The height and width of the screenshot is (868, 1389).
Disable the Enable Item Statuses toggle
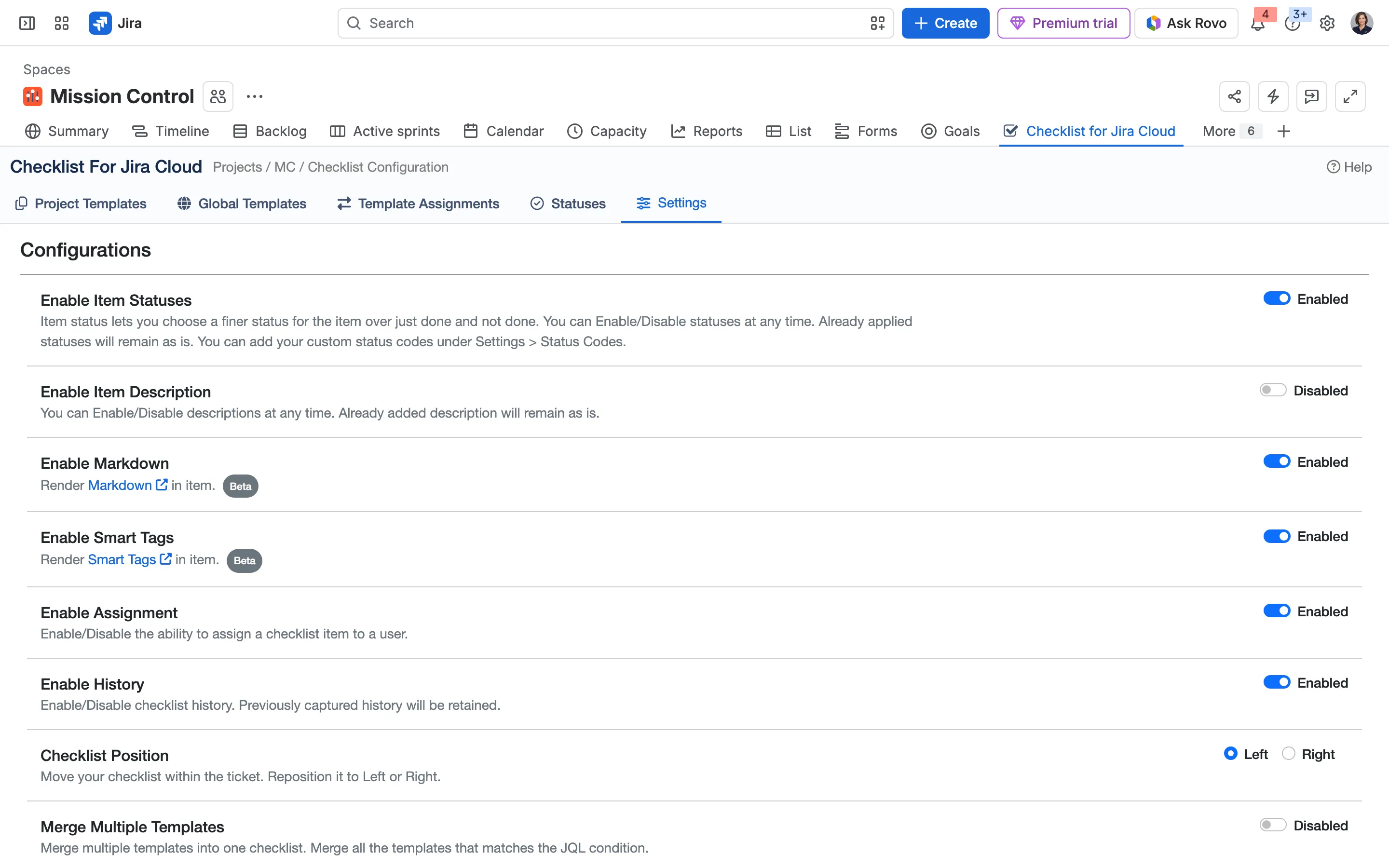click(x=1277, y=298)
